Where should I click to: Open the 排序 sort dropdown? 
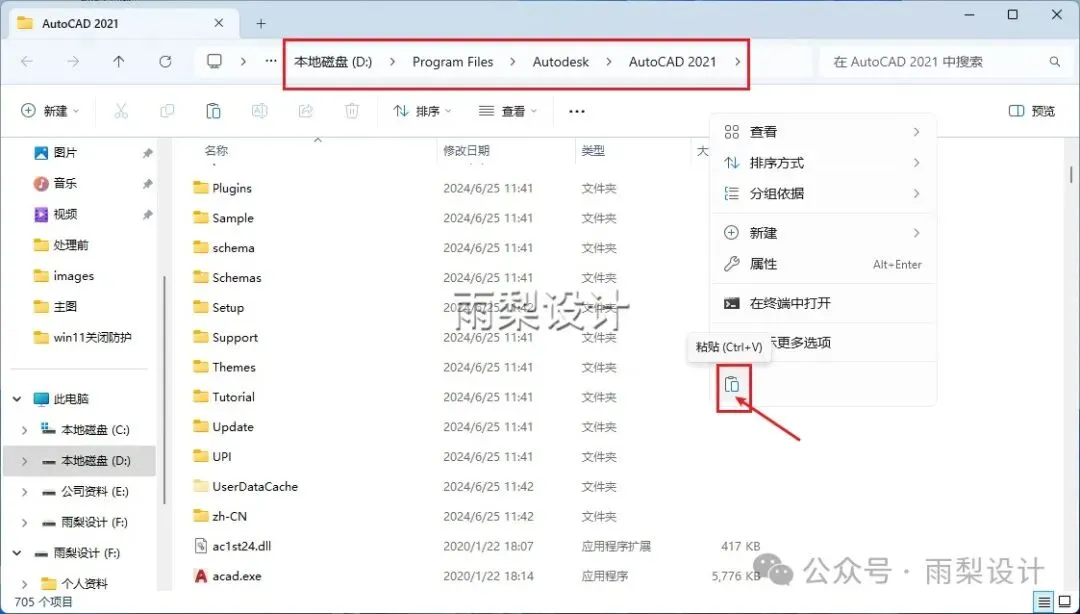422,111
